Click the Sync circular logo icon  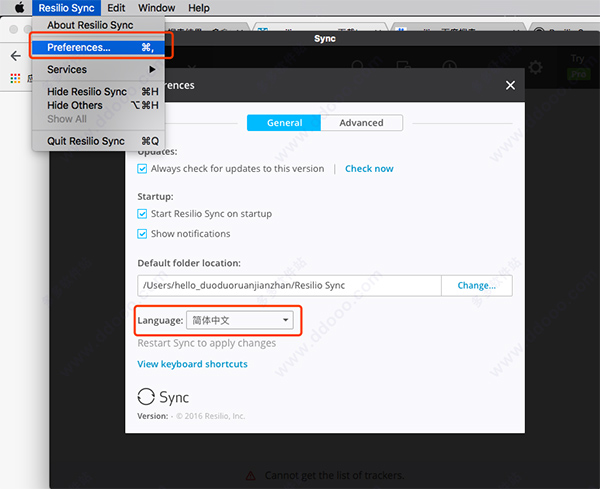(x=146, y=397)
